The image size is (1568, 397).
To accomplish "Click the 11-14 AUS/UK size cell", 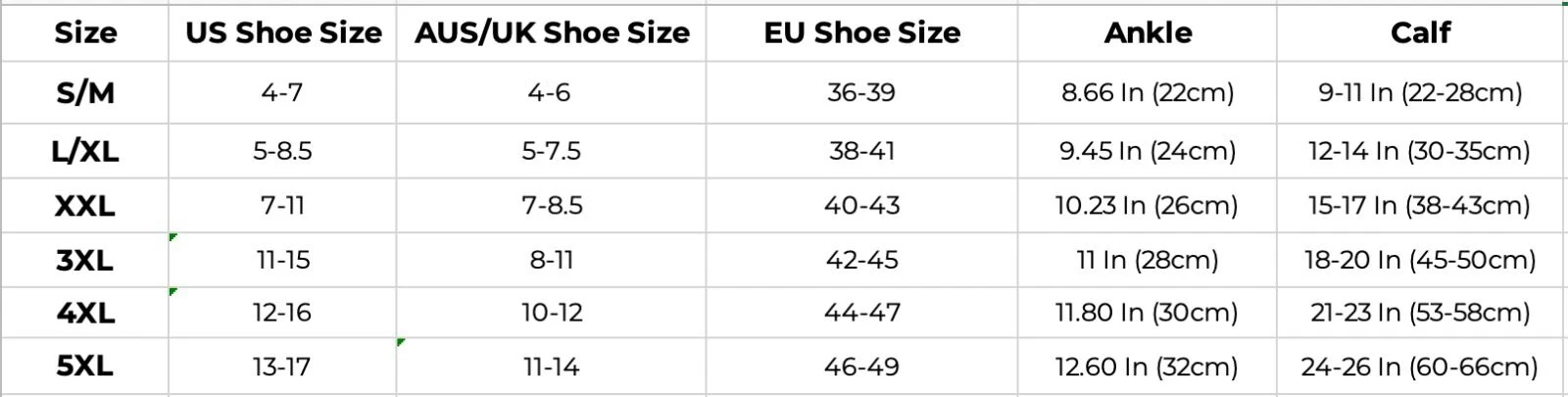I will coord(551,367).
